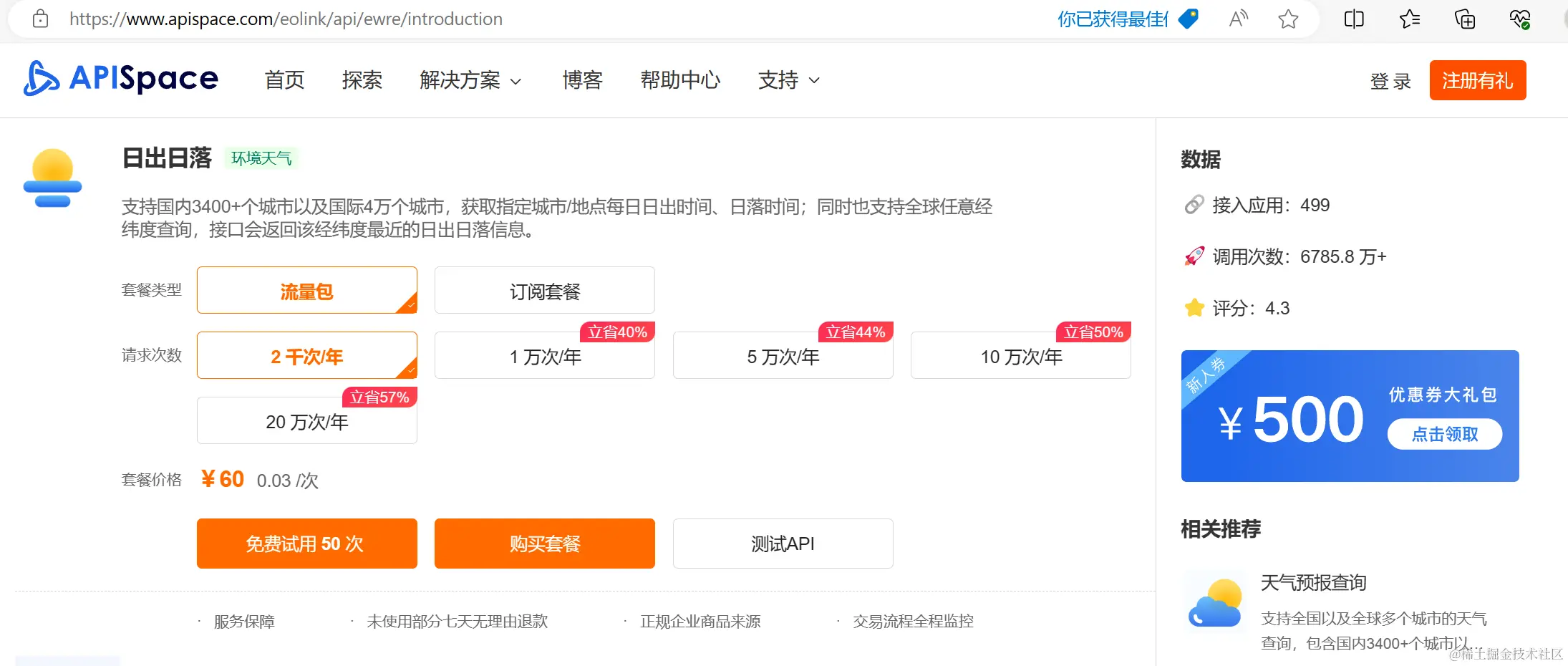
Task: Add page to favorites star icon
Action: point(1288,19)
